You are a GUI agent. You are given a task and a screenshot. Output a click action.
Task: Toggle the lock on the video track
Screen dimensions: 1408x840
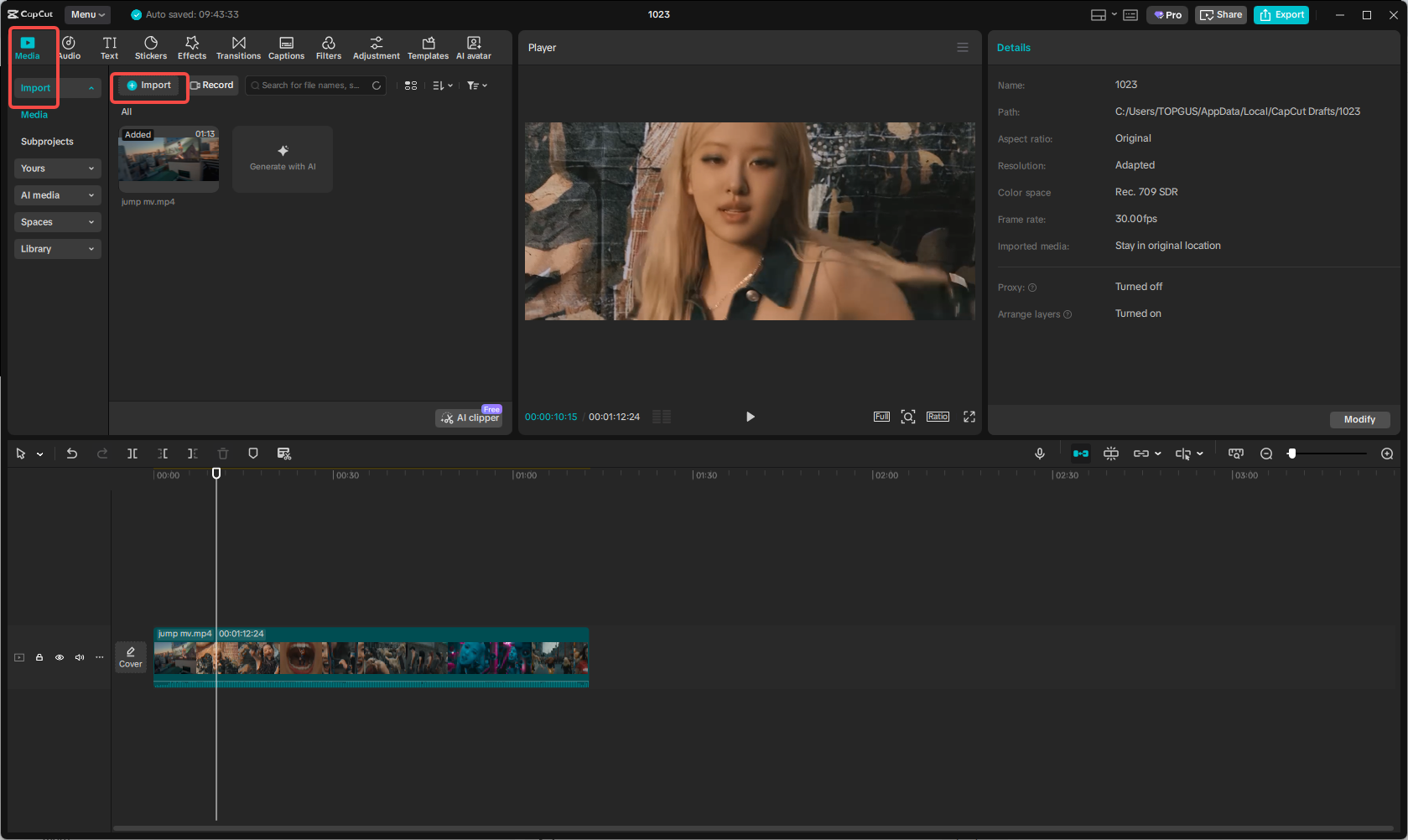pos(39,657)
